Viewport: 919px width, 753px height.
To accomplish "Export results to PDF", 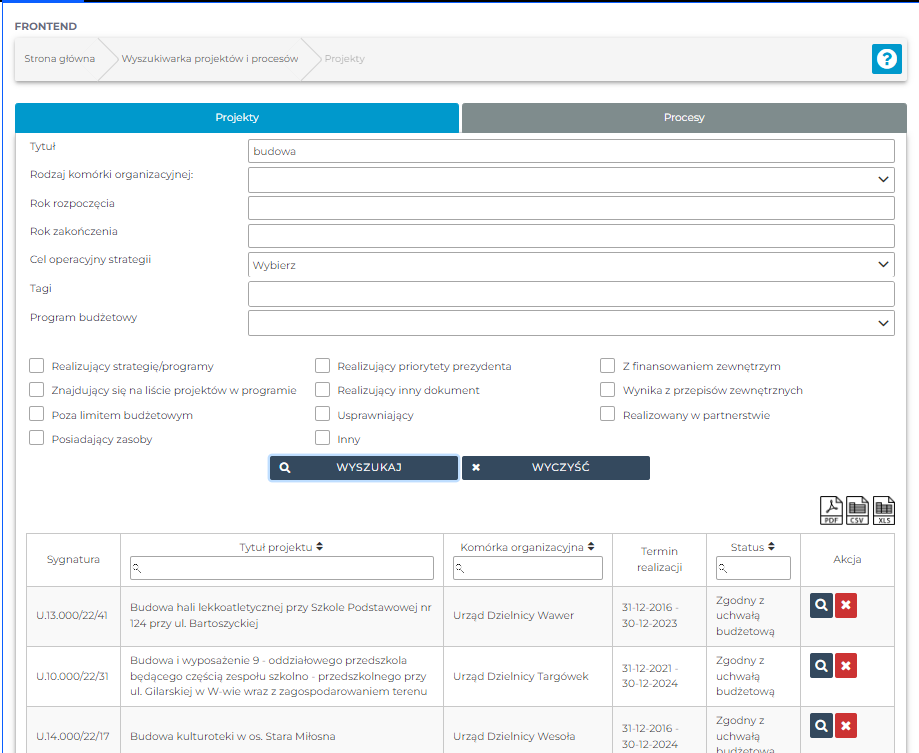I will tap(831, 510).
